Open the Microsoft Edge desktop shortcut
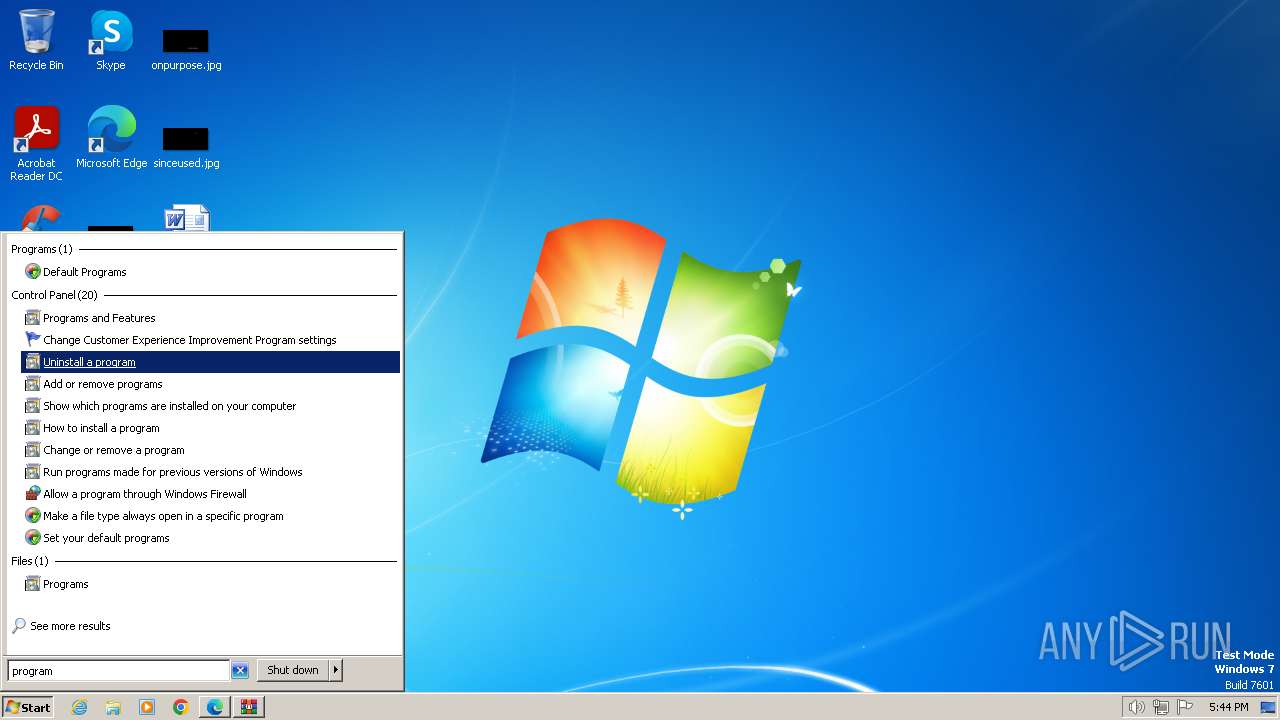The width and height of the screenshot is (1280, 720). 111,137
